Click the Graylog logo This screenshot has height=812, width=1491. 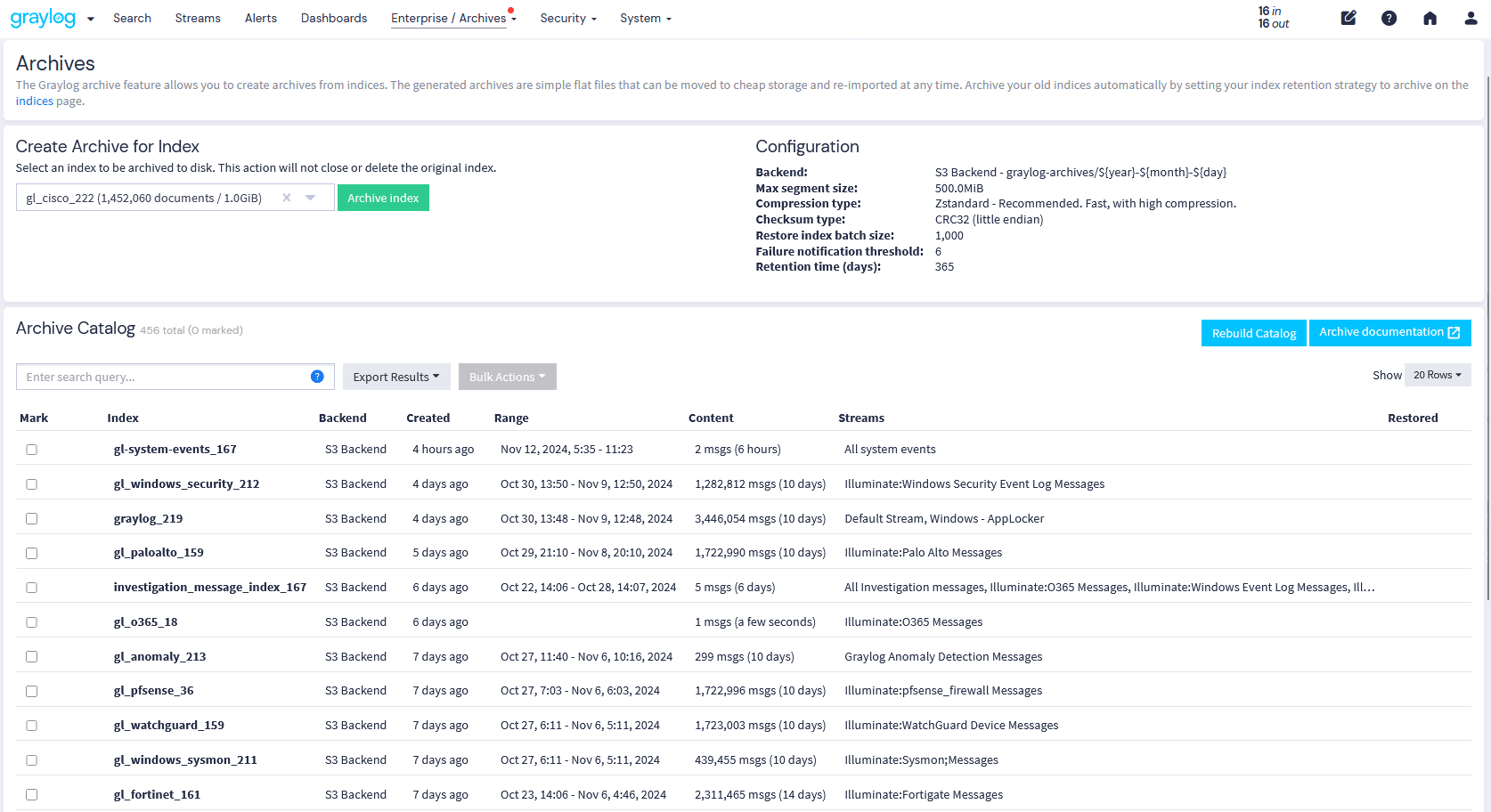43,18
